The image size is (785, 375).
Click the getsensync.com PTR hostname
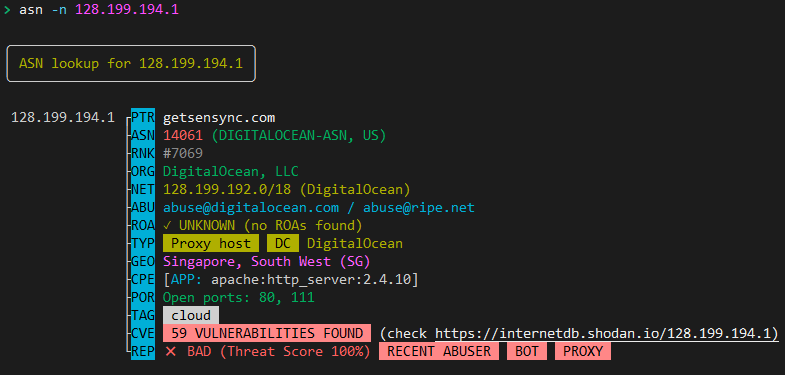point(219,118)
